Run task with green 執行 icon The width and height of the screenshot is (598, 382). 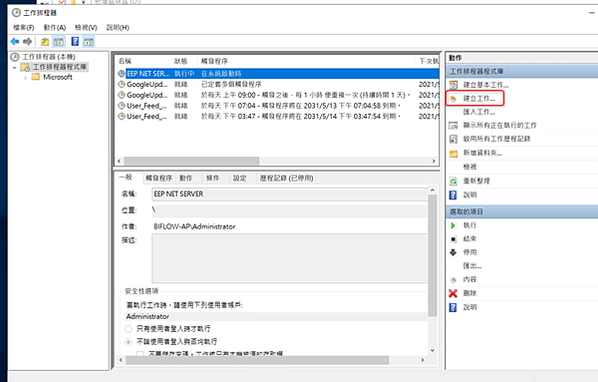[x=453, y=225]
